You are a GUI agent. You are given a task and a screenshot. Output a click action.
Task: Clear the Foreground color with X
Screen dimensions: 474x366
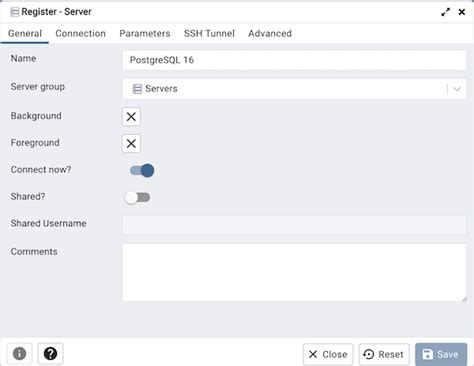pyautogui.click(x=131, y=144)
